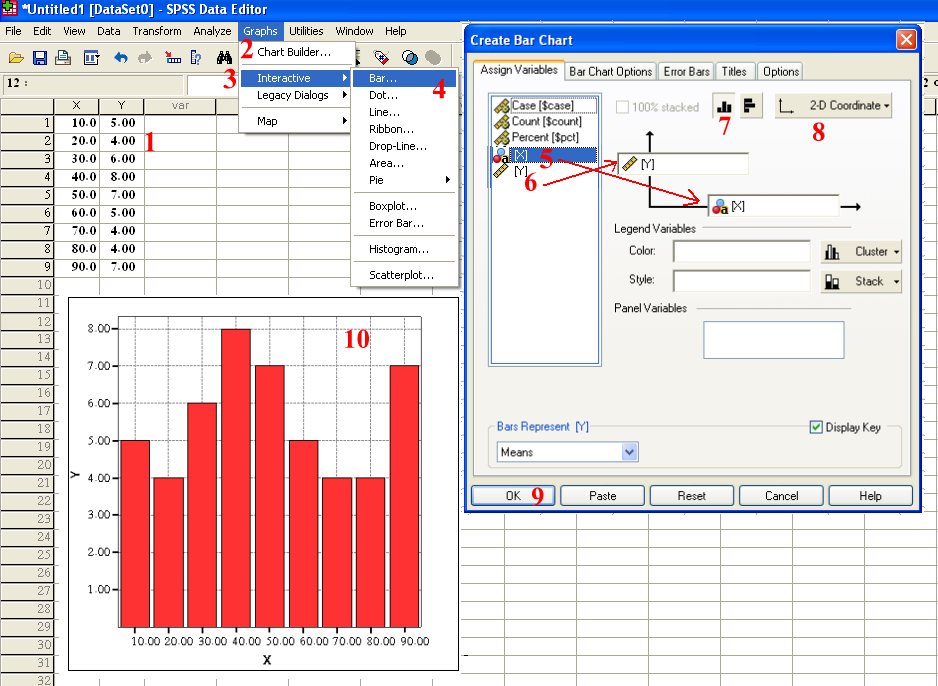
Task: Click the Paste button
Action: (602, 496)
